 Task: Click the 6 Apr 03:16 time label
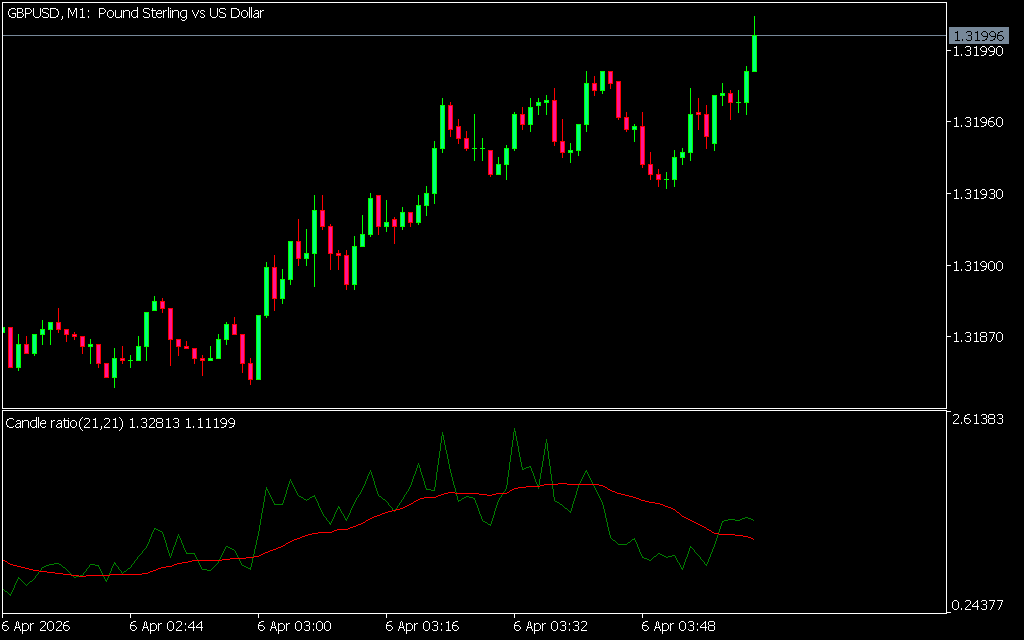(422, 626)
